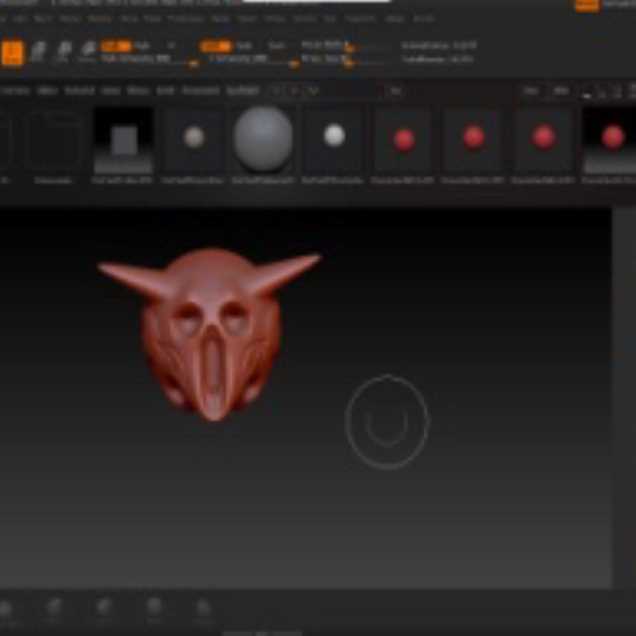The height and width of the screenshot is (636, 636).
Task: Adjust the Rgb Intensity slider
Action: pyautogui.click(x=149, y=59)
